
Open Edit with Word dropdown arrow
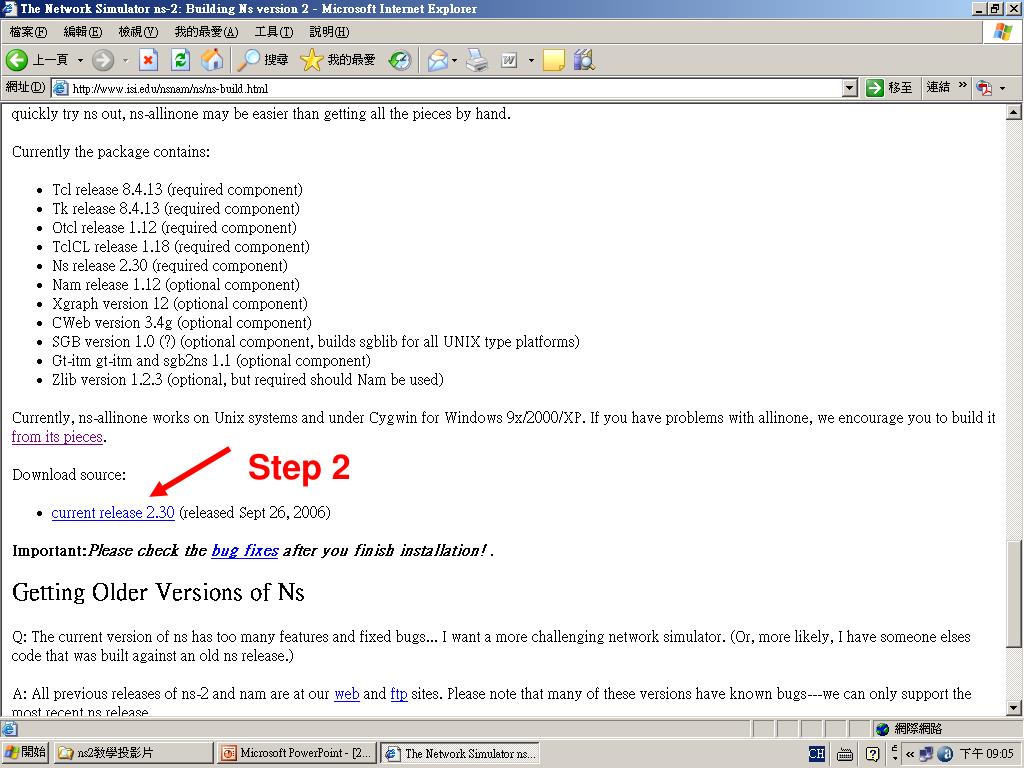pyautogui.click(x=531, y=60)
